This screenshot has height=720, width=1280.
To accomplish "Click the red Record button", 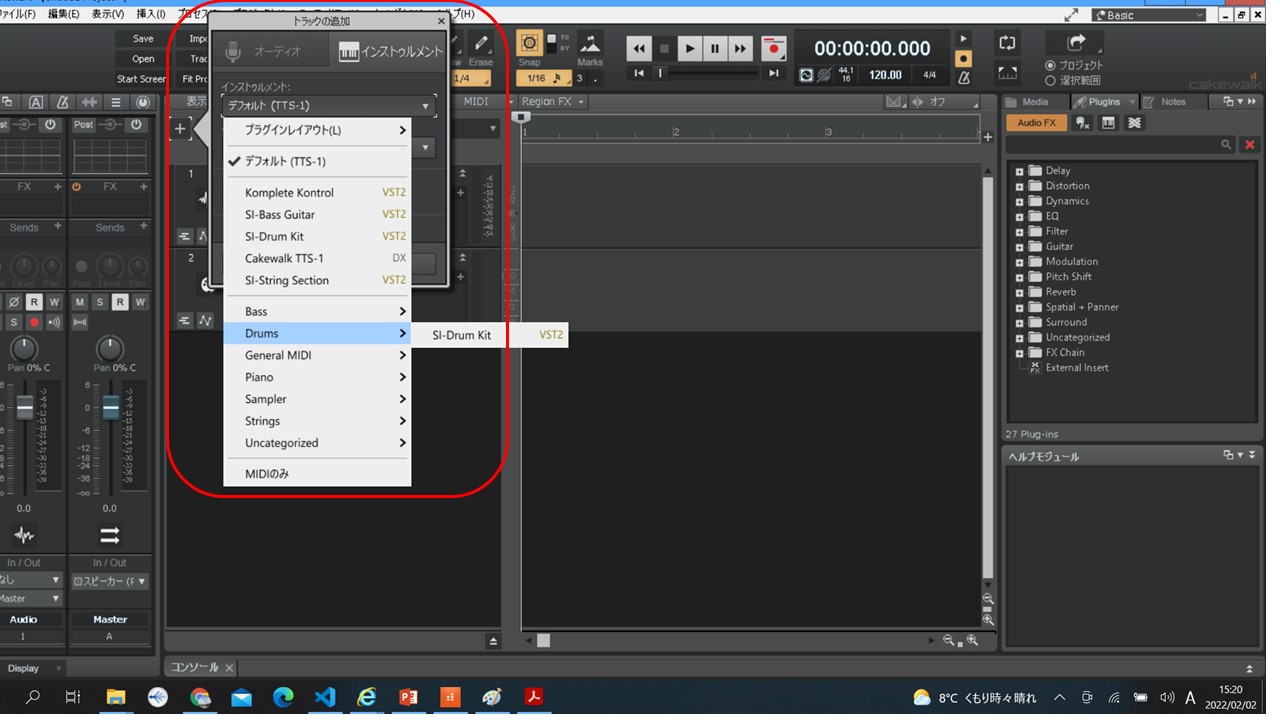I will (x=773, y=48).
